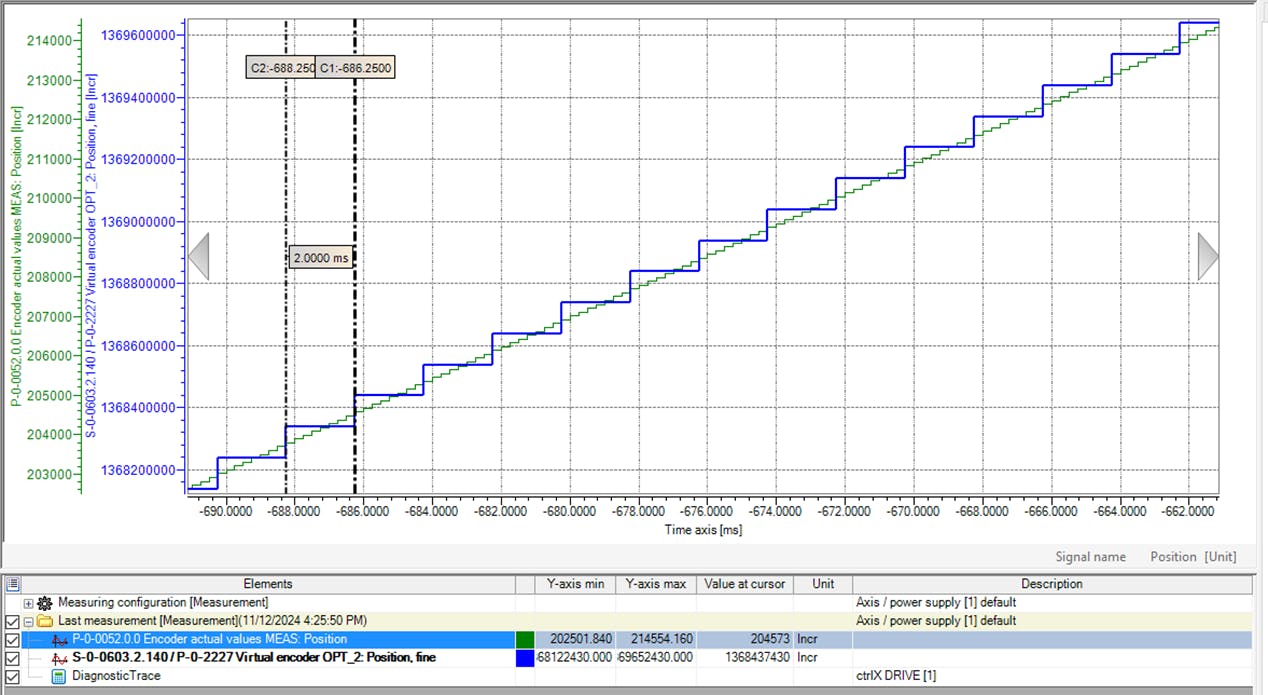Disable the DiagnosticTrace checkbox
The width and height of the screenshot is (1268, 695).
[12, 676]
